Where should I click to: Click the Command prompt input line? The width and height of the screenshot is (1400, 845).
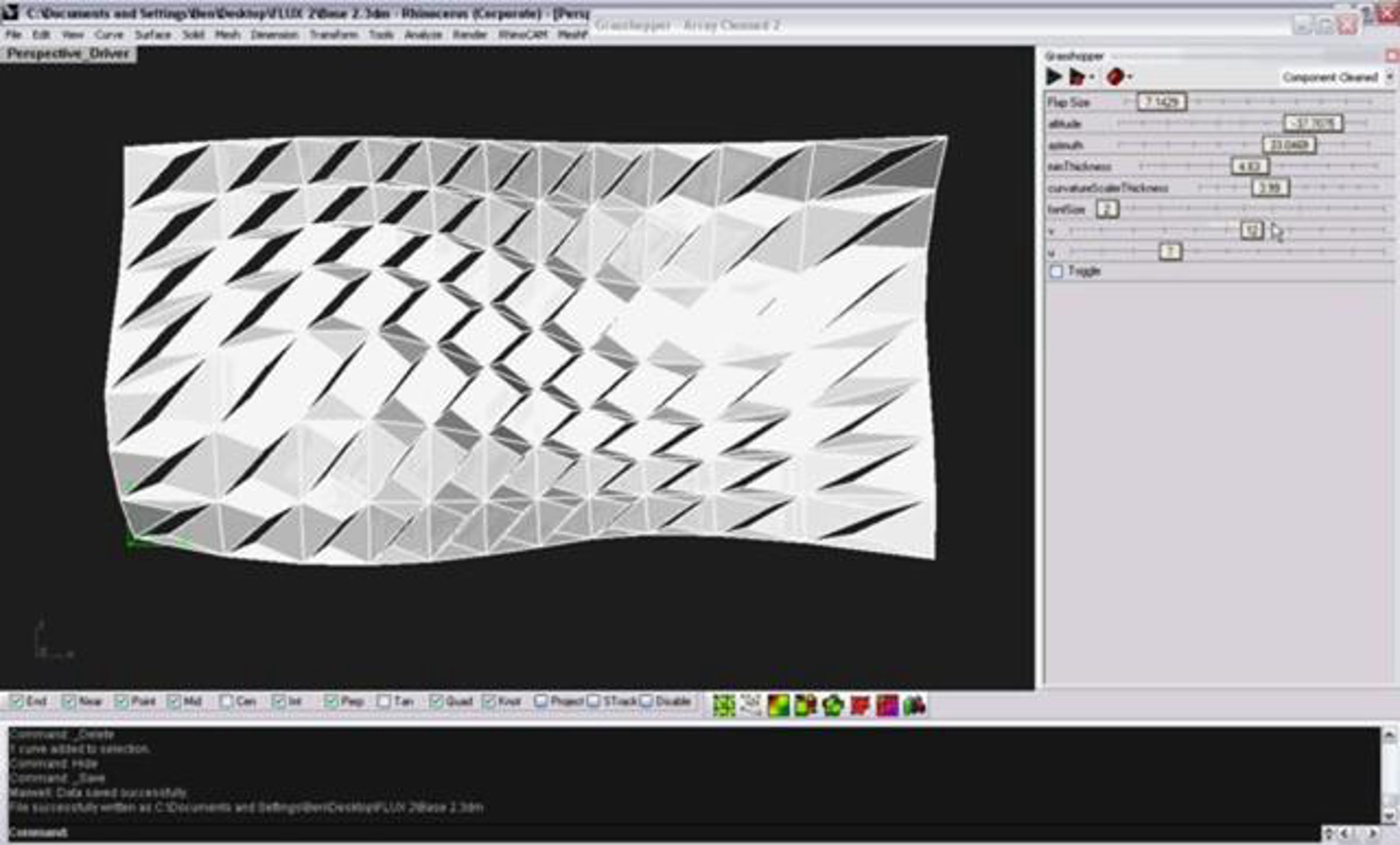pyautogui.click(x=664, y=833)
